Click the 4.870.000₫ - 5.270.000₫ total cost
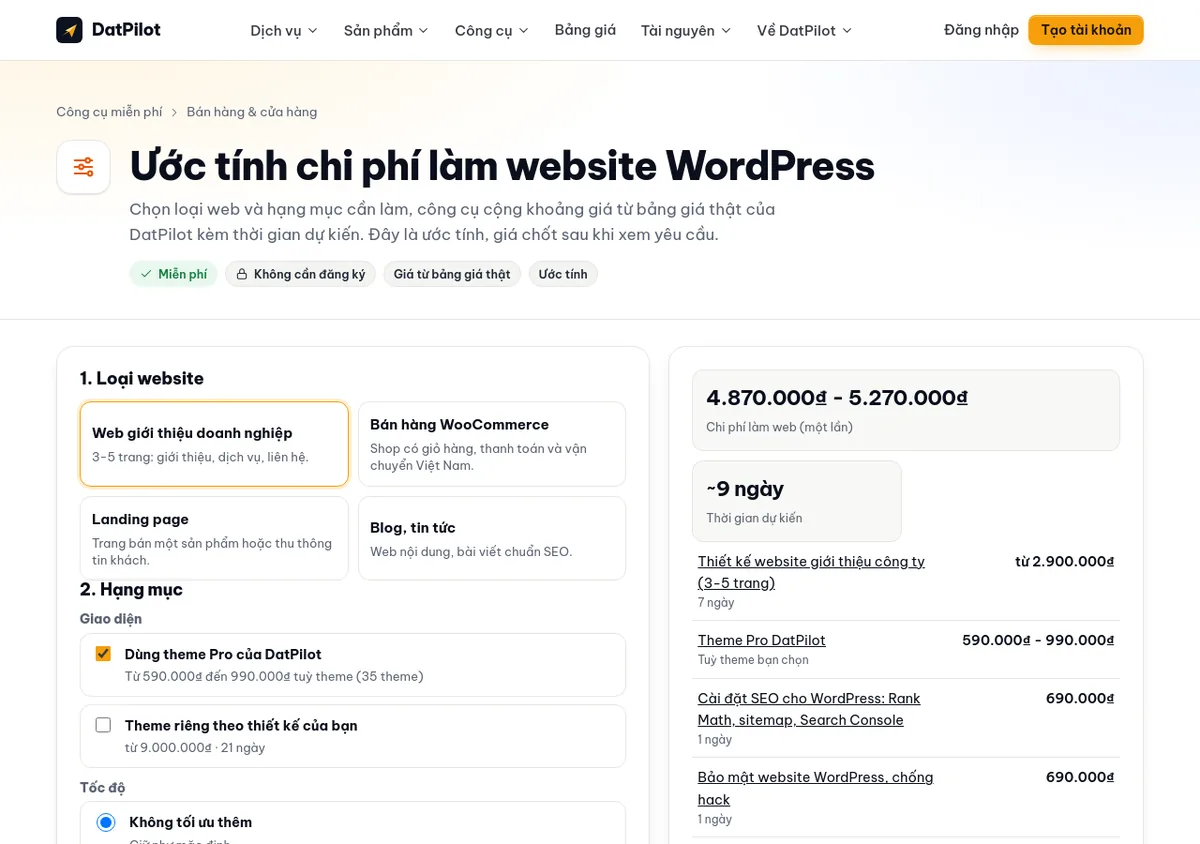 (x=837, y=398)
